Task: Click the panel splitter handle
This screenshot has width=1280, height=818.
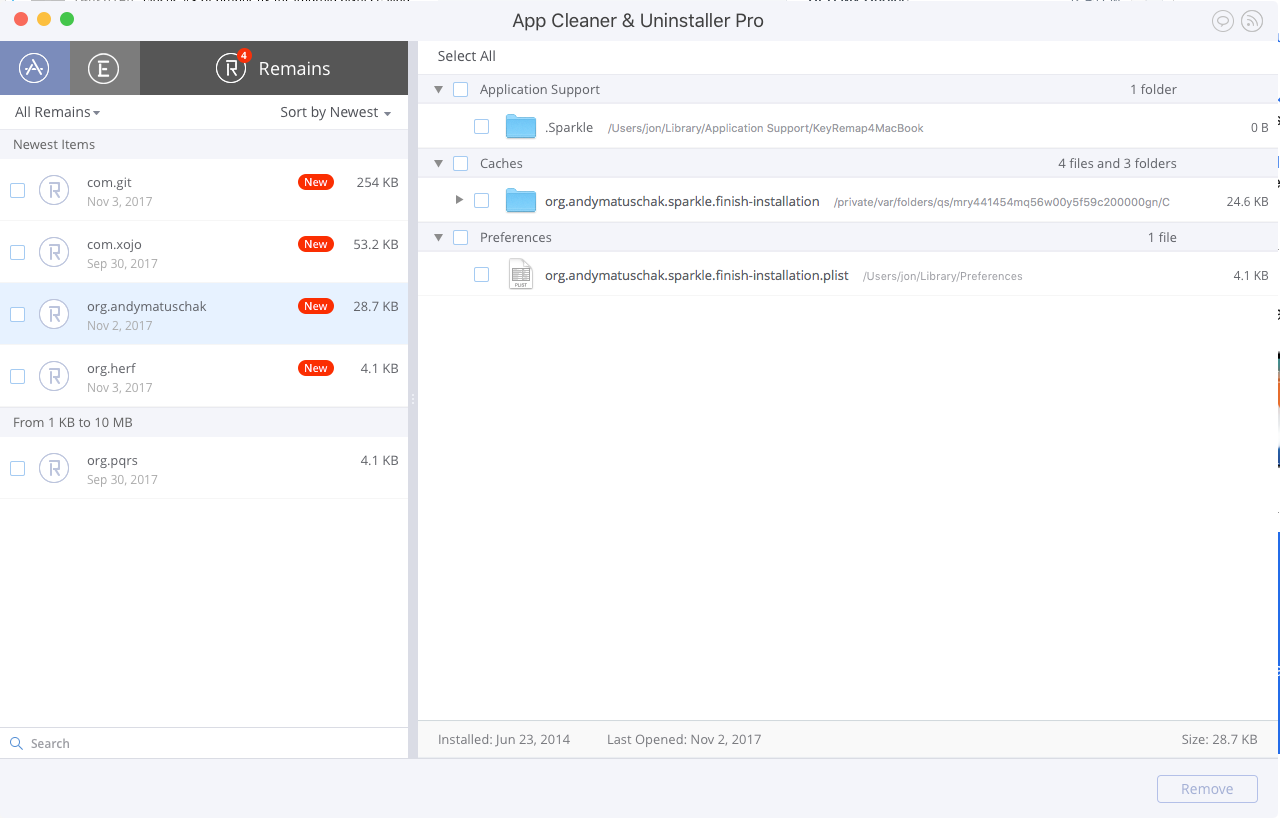Action: pos(412,398)
